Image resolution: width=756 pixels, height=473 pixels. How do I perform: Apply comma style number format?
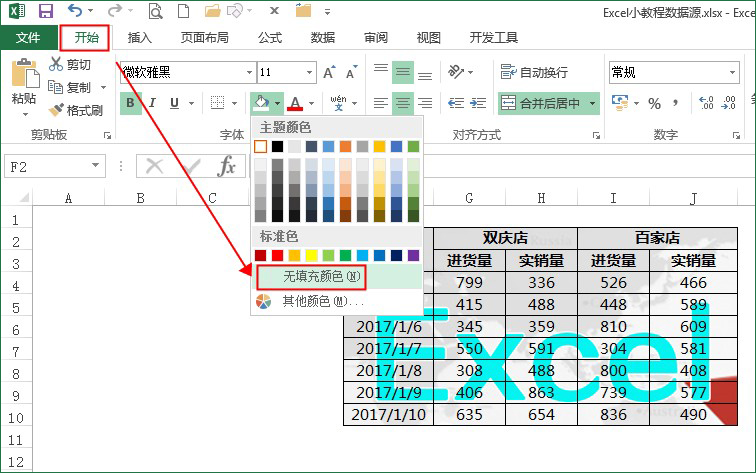[x=676, y=103]
